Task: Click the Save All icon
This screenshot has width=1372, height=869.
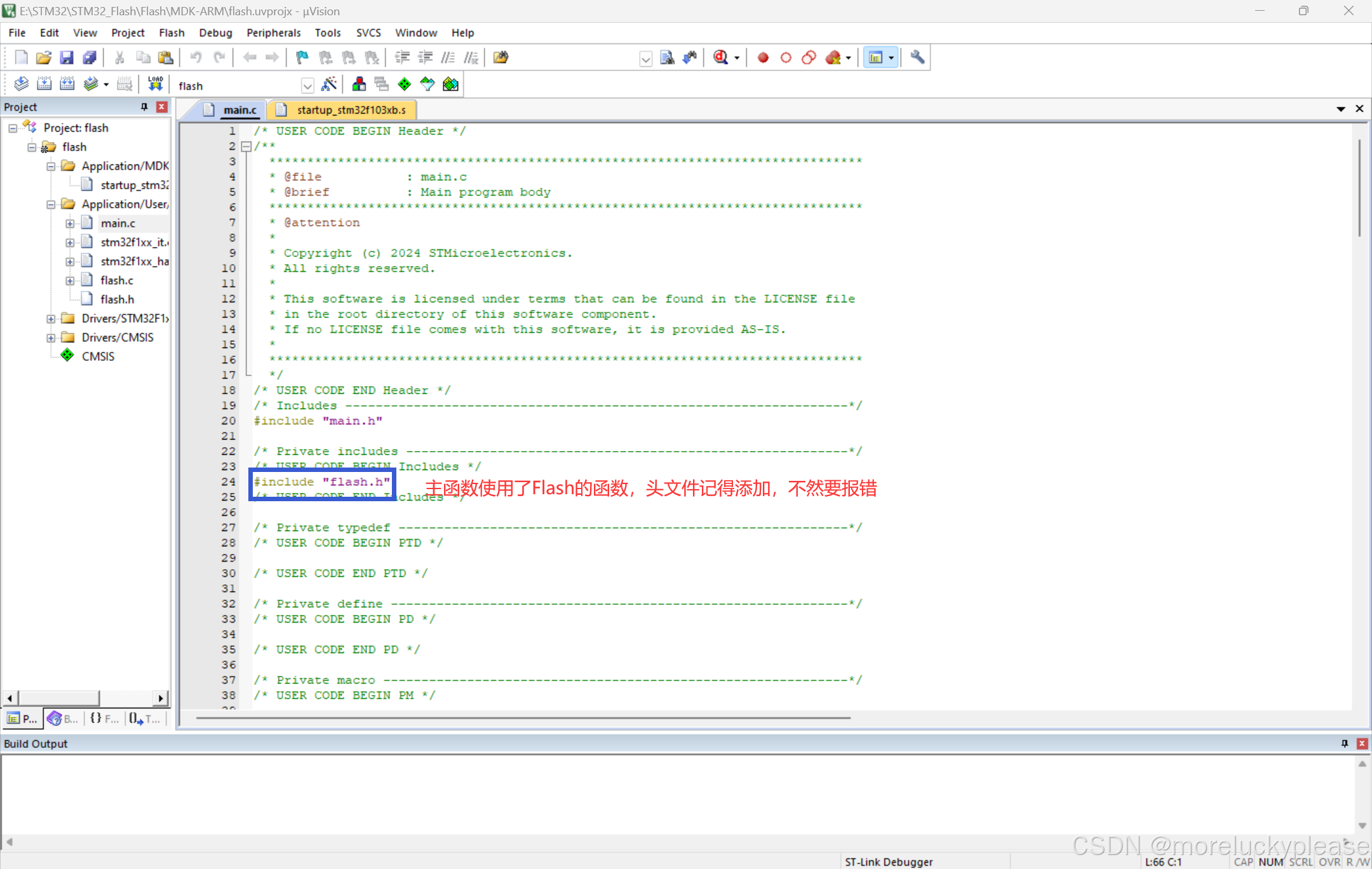Action: [90, 57]
